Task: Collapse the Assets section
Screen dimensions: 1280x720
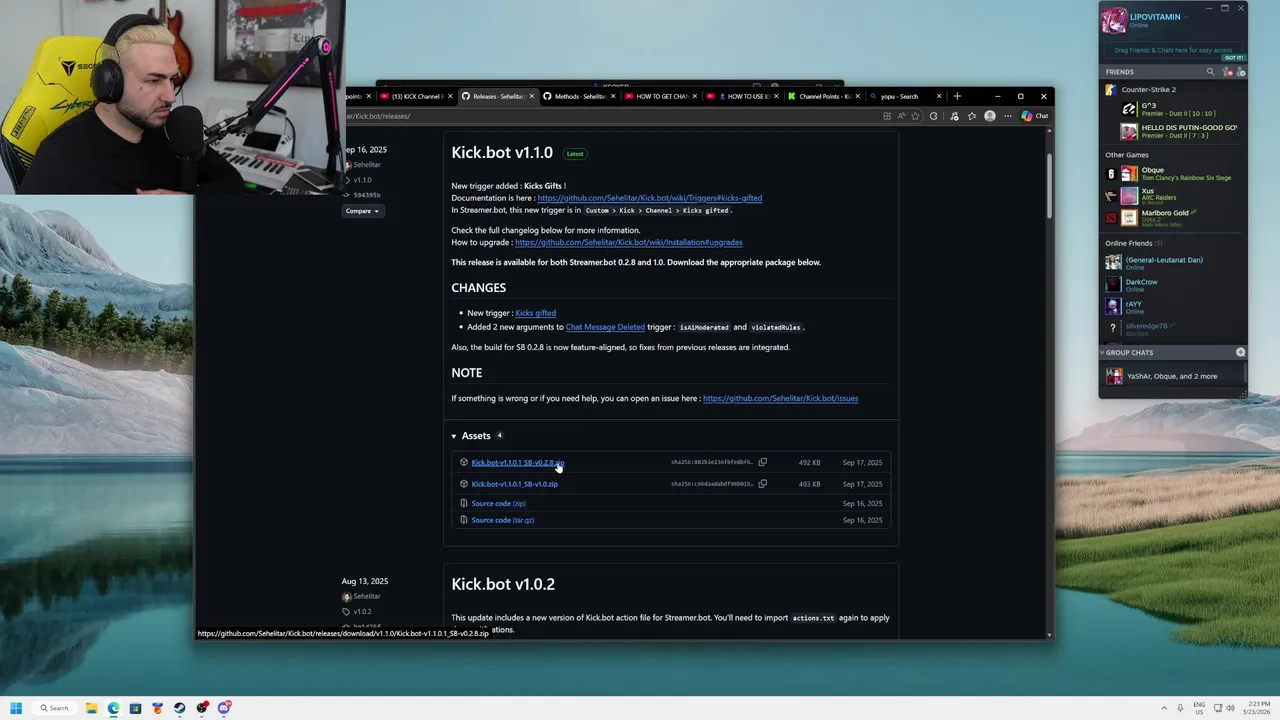Action: pyautogui.click(x=454, y=436)
